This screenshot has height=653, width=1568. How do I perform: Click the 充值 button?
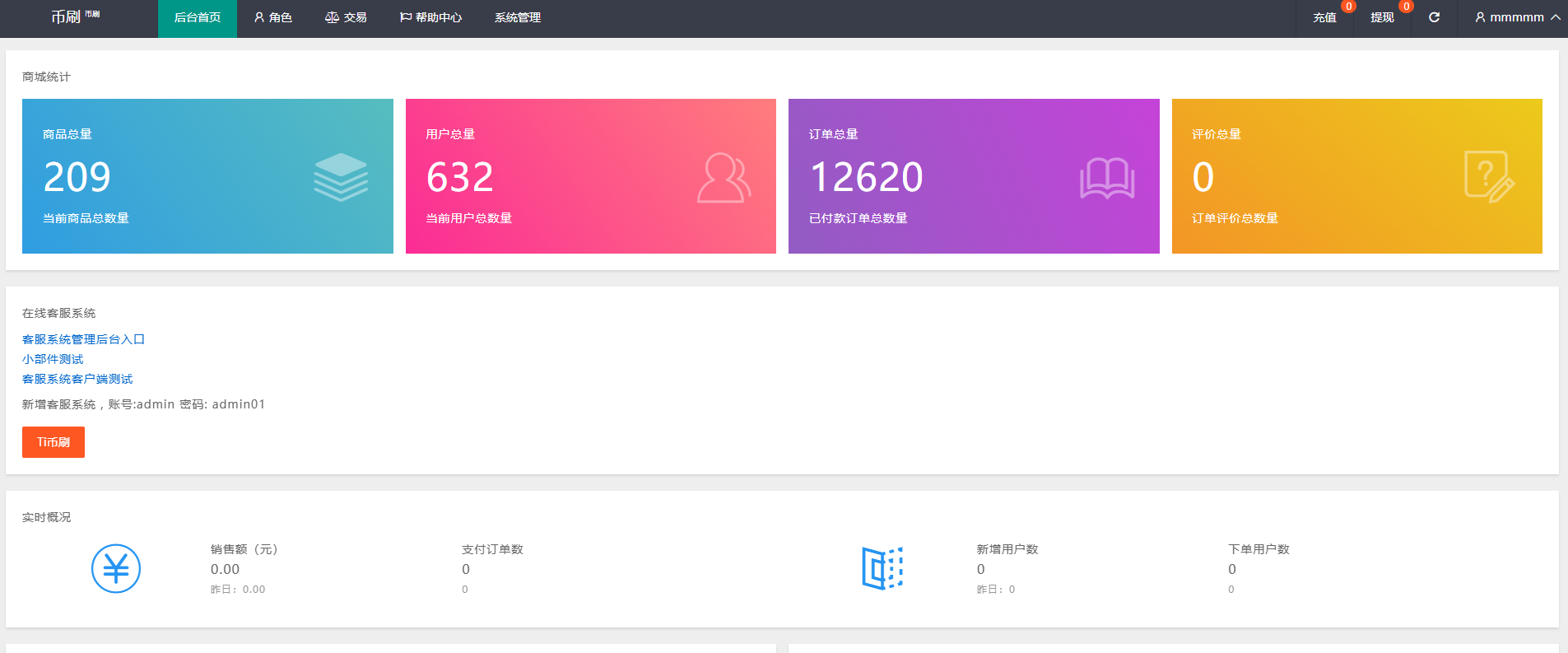click(1324, 17)
